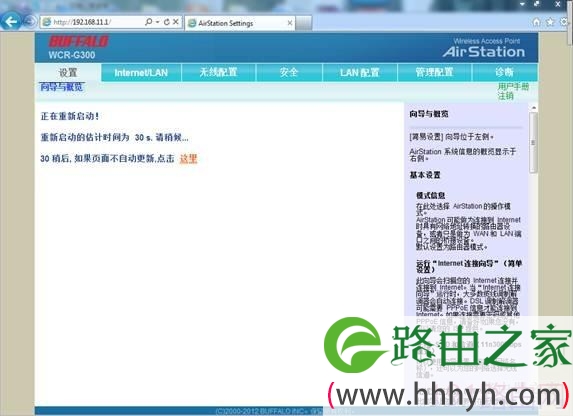
Task: Click the AirStation logo text in header
Action: click(x=484, y=52)
